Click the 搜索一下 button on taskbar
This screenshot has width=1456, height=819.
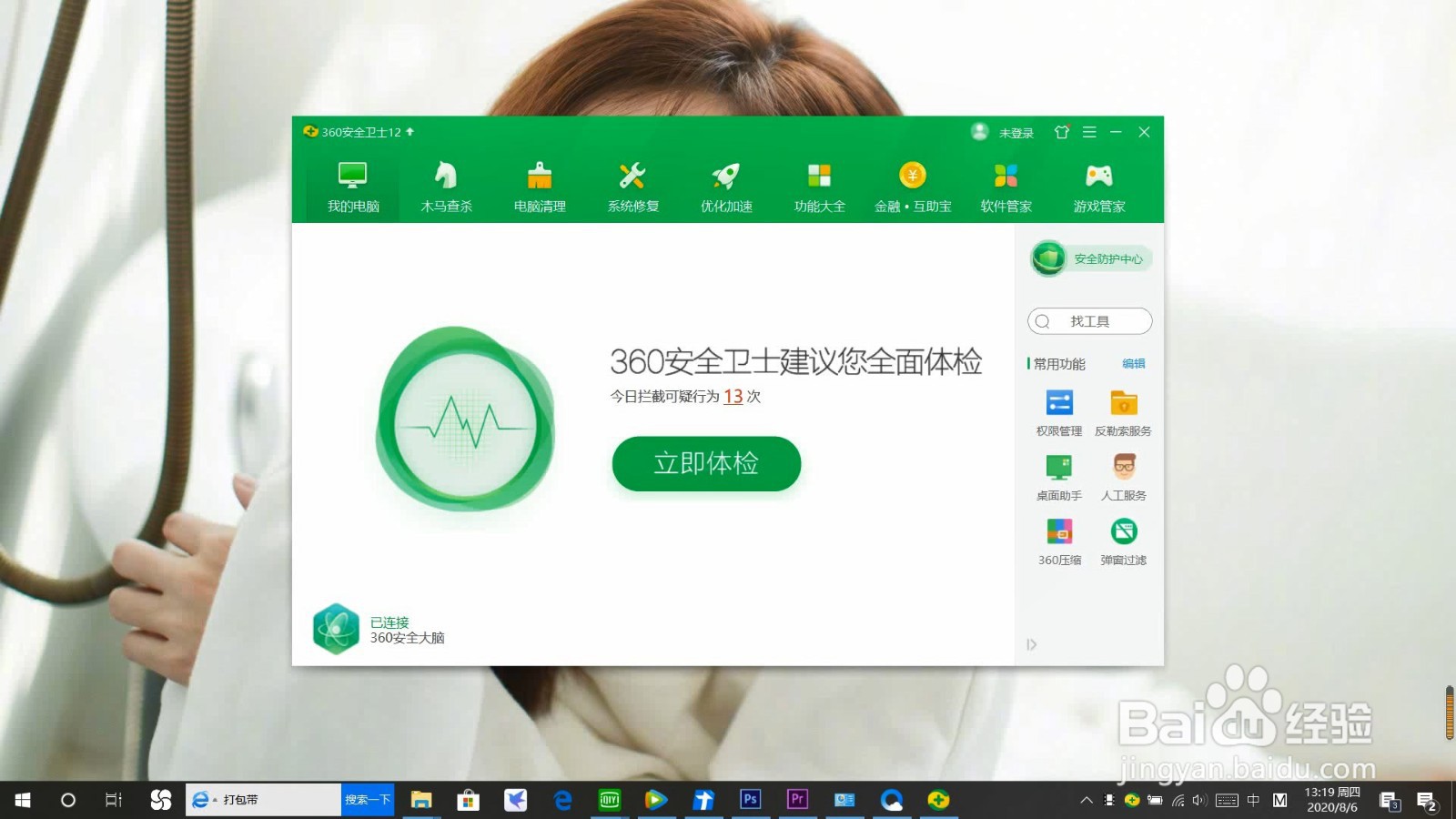[x=368, y=800]
